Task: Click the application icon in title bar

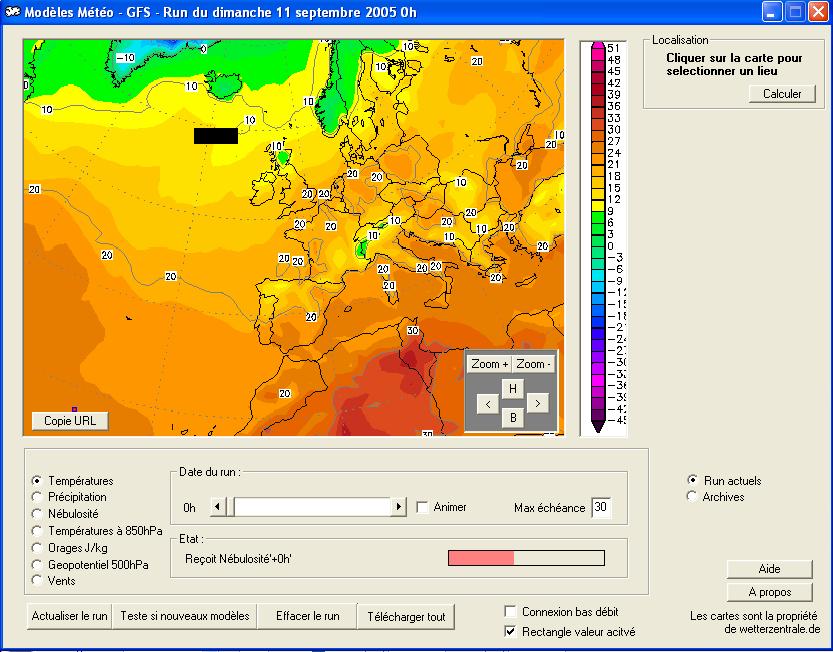Action: pyautogui.click(x=11, y=12)
